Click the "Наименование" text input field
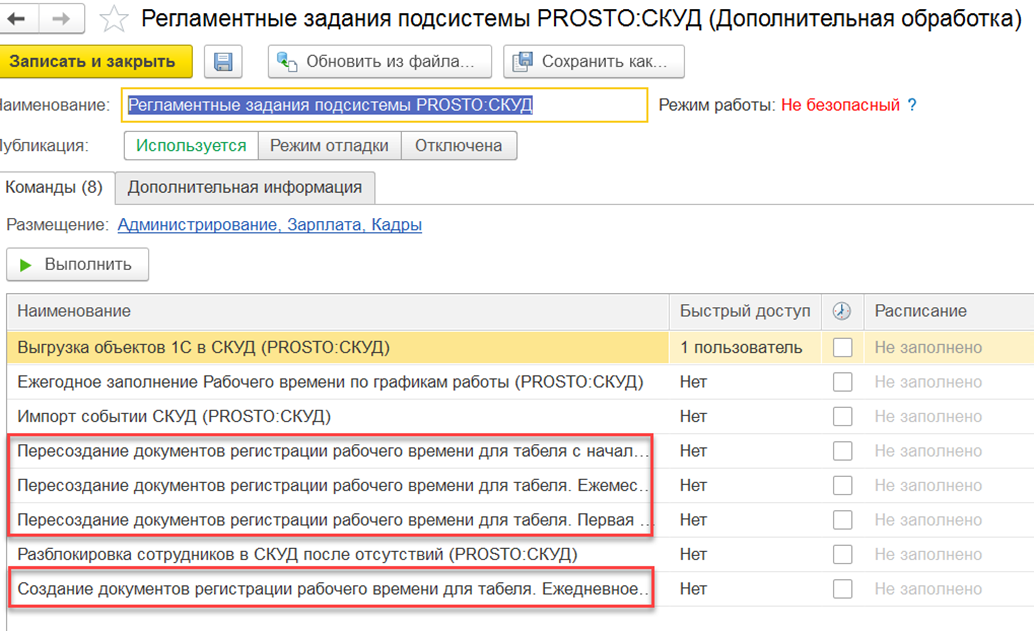Screen dimensions: 1034x631 point(385,105)
